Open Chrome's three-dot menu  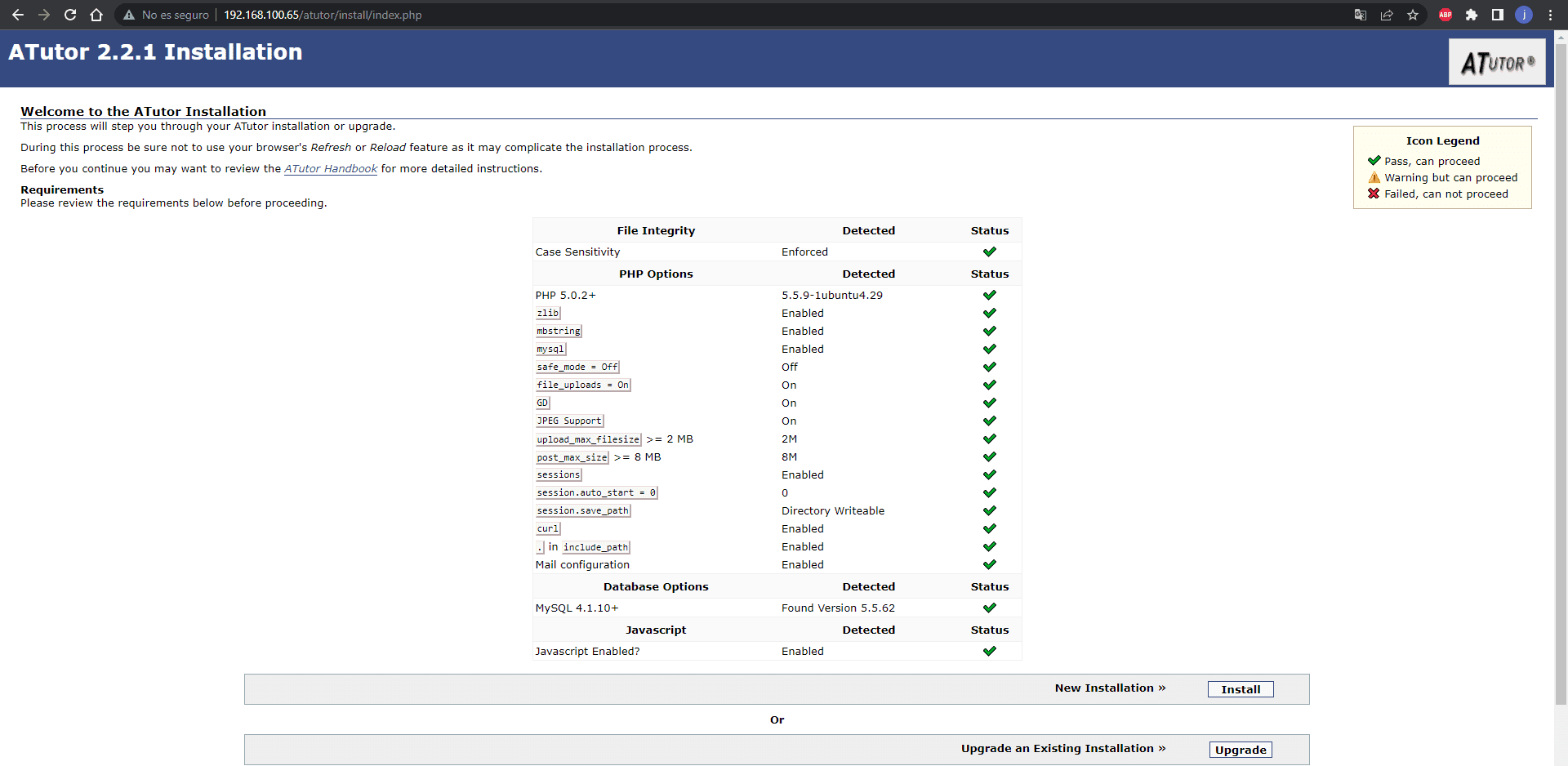1550,15
